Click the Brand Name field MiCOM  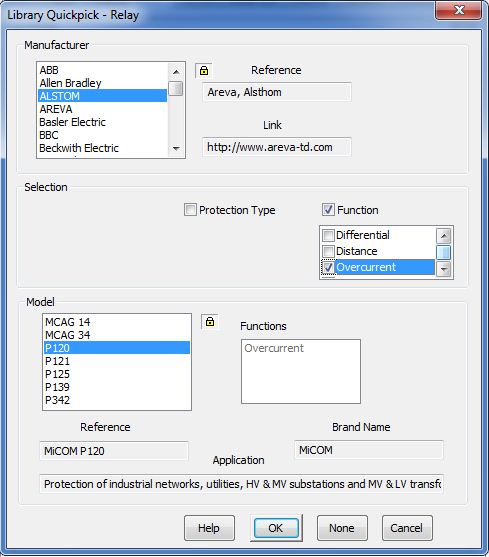tap(369, 450)
